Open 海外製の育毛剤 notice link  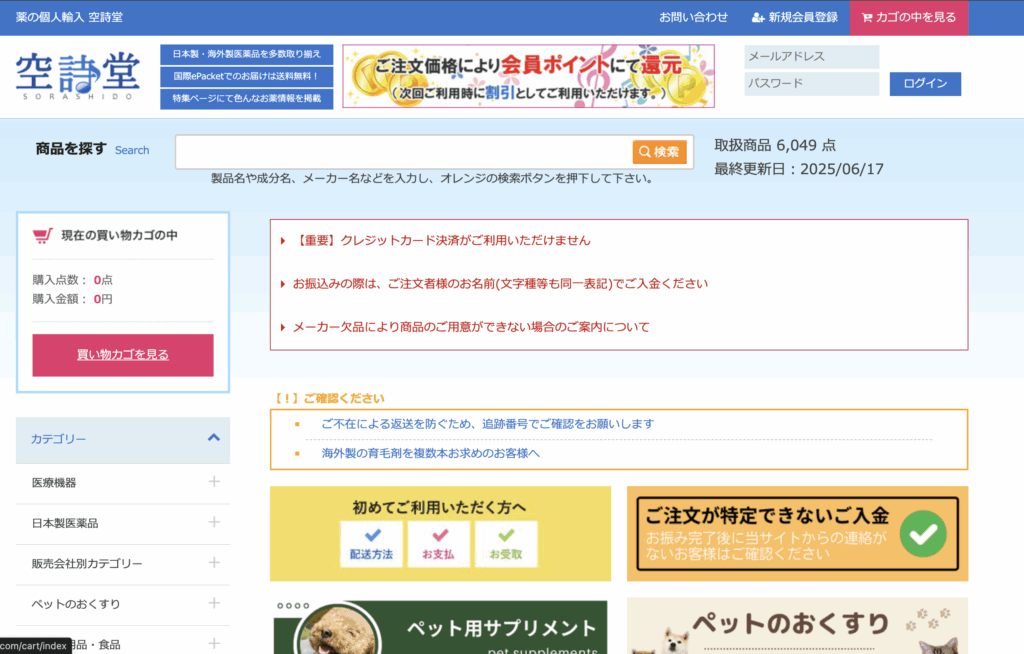[430, 453]
